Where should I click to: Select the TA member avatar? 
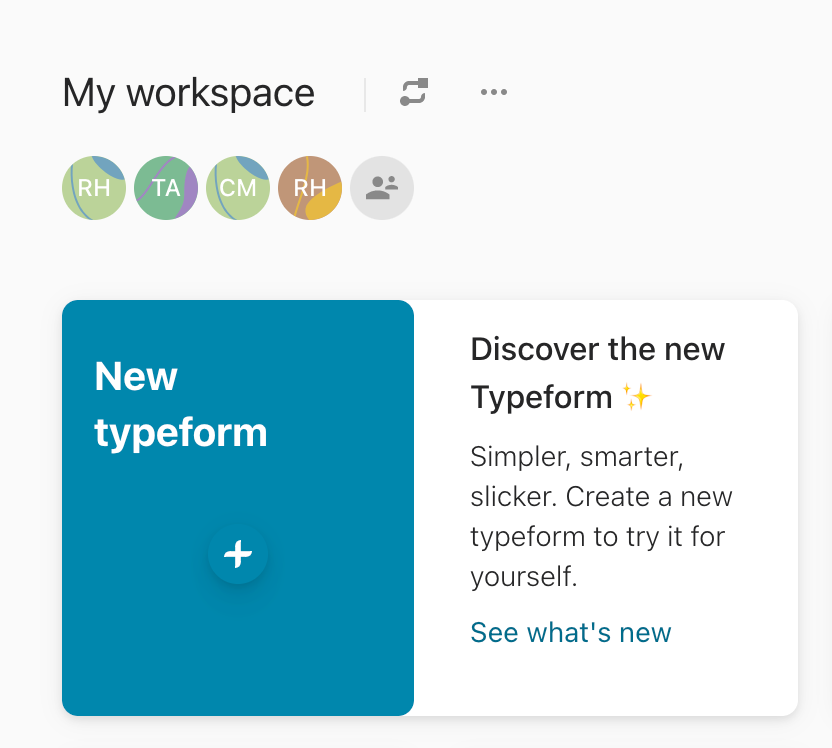166,188
